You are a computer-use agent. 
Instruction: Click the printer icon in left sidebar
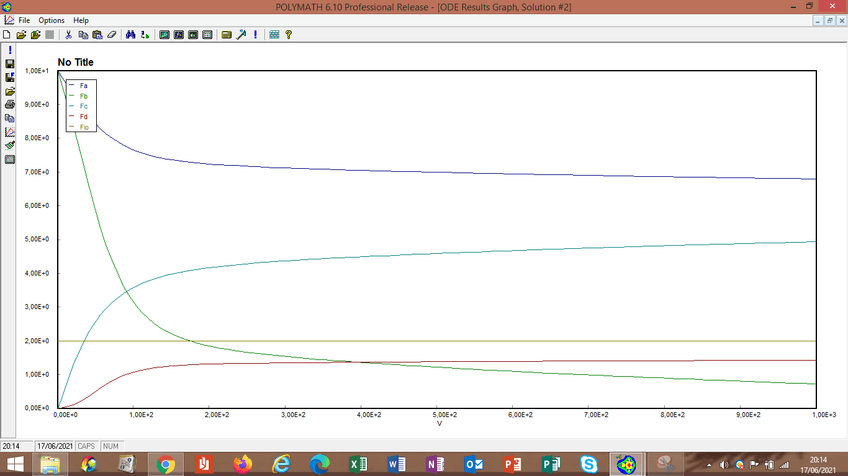coord(10,104)
